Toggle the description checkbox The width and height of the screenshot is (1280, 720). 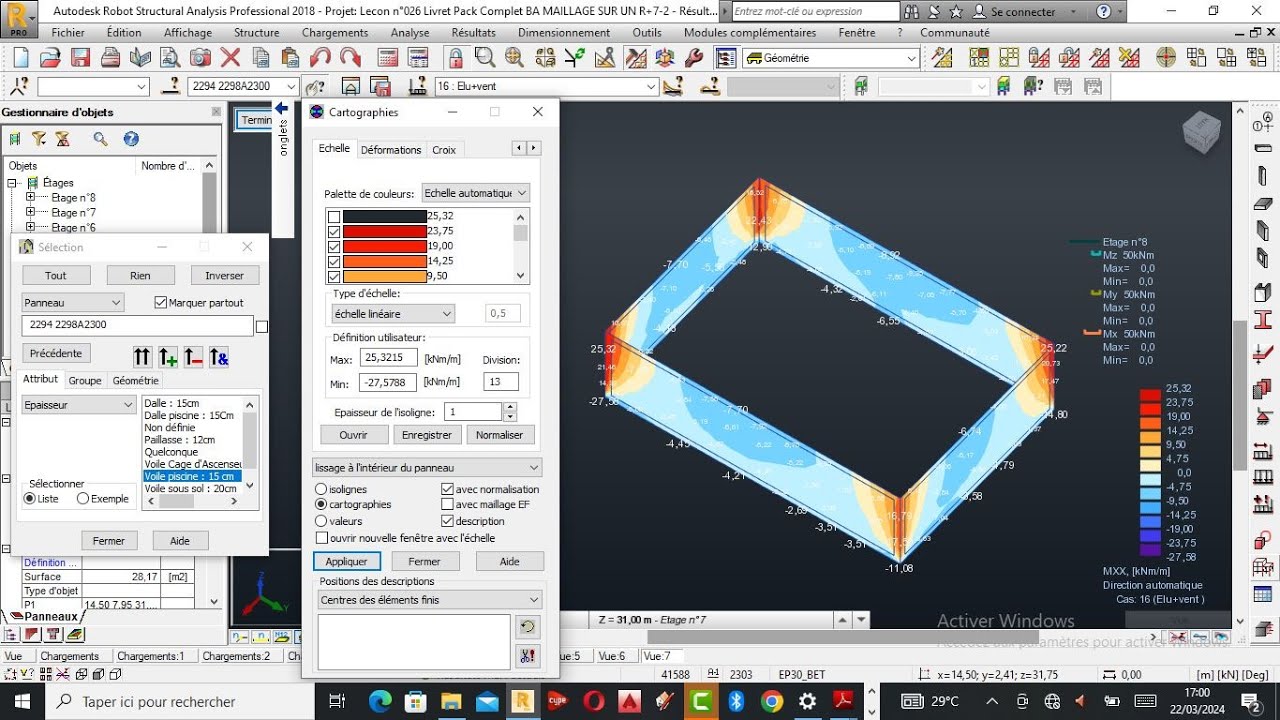pyautogui.click(x=447, y=521)
